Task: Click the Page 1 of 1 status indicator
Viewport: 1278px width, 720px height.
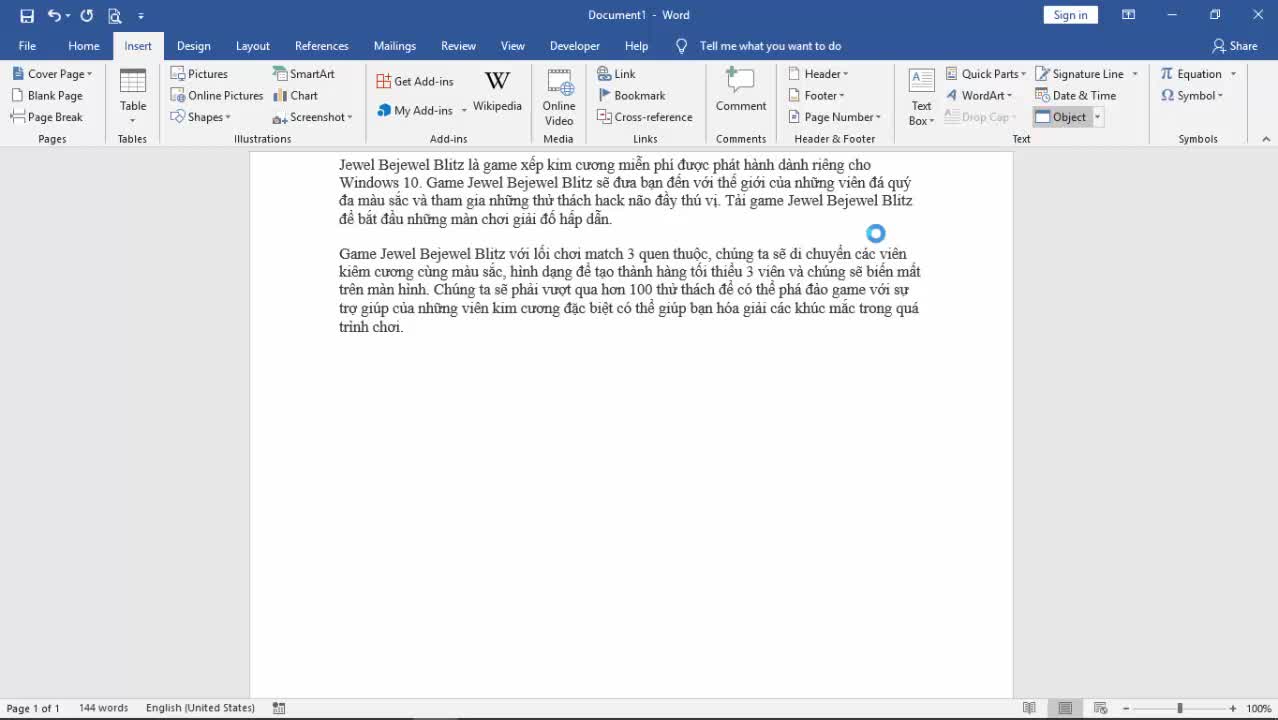Action: (33, 708)
